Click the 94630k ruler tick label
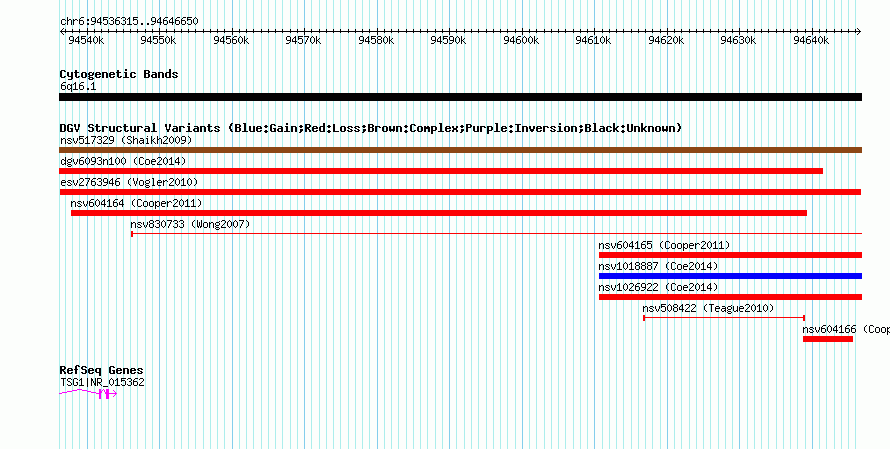Screen dimensions: 890x449 [x=739, y=40]
